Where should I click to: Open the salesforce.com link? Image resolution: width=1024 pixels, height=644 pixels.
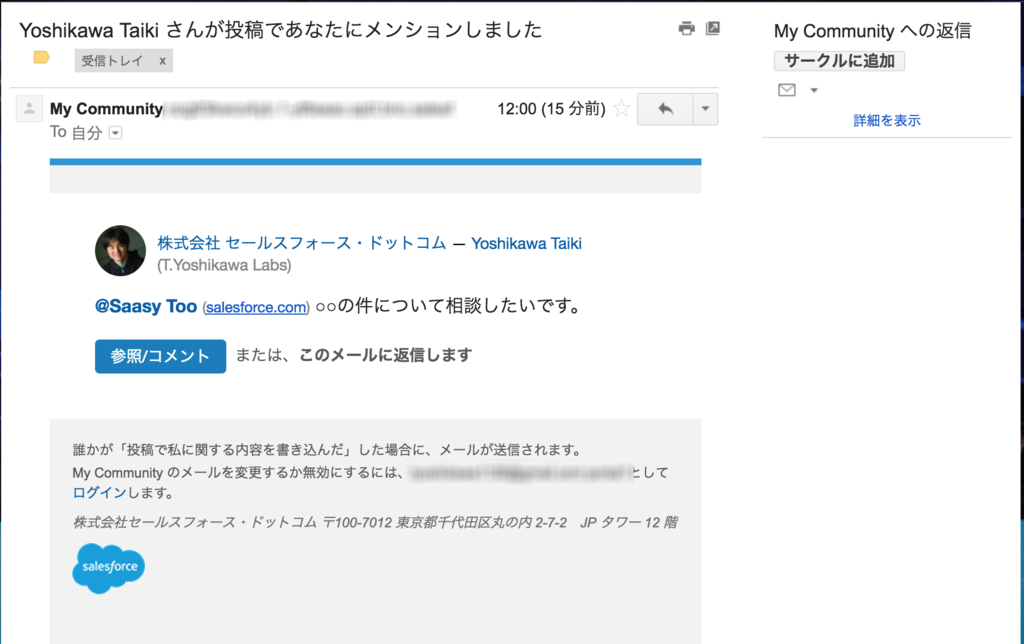253,307
